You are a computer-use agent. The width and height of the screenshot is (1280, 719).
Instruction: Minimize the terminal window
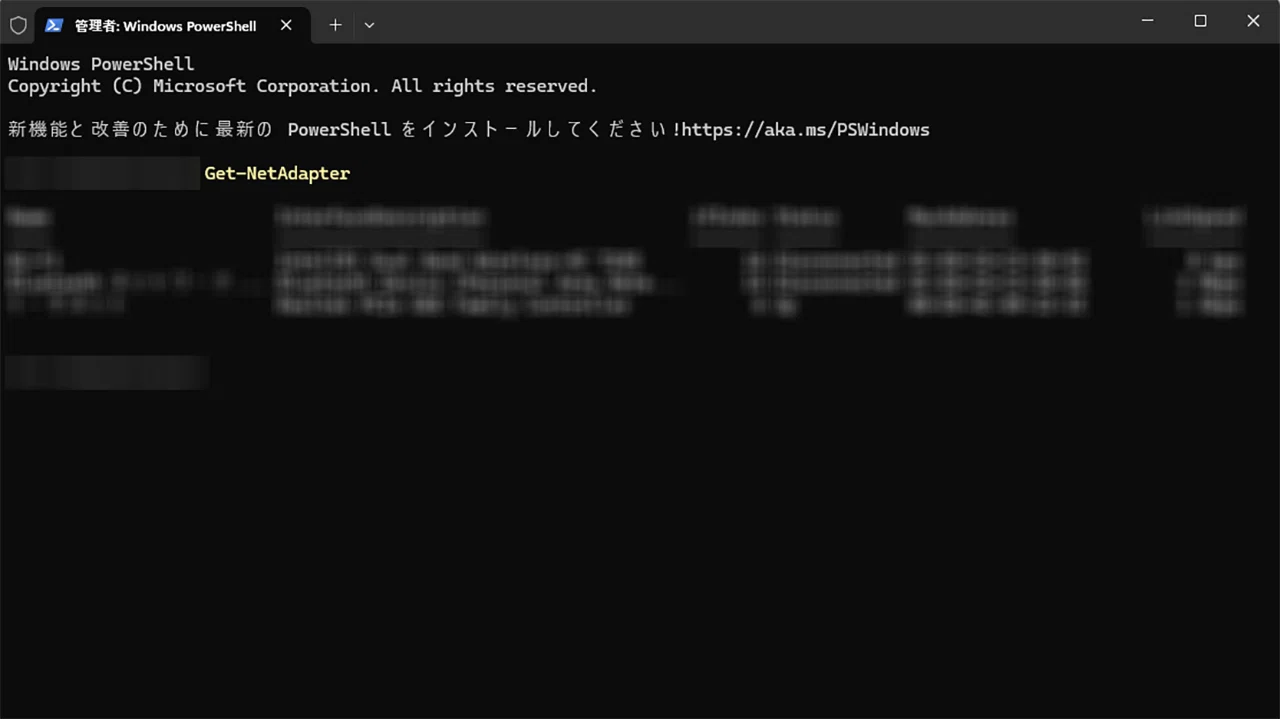coord(1148,21)
